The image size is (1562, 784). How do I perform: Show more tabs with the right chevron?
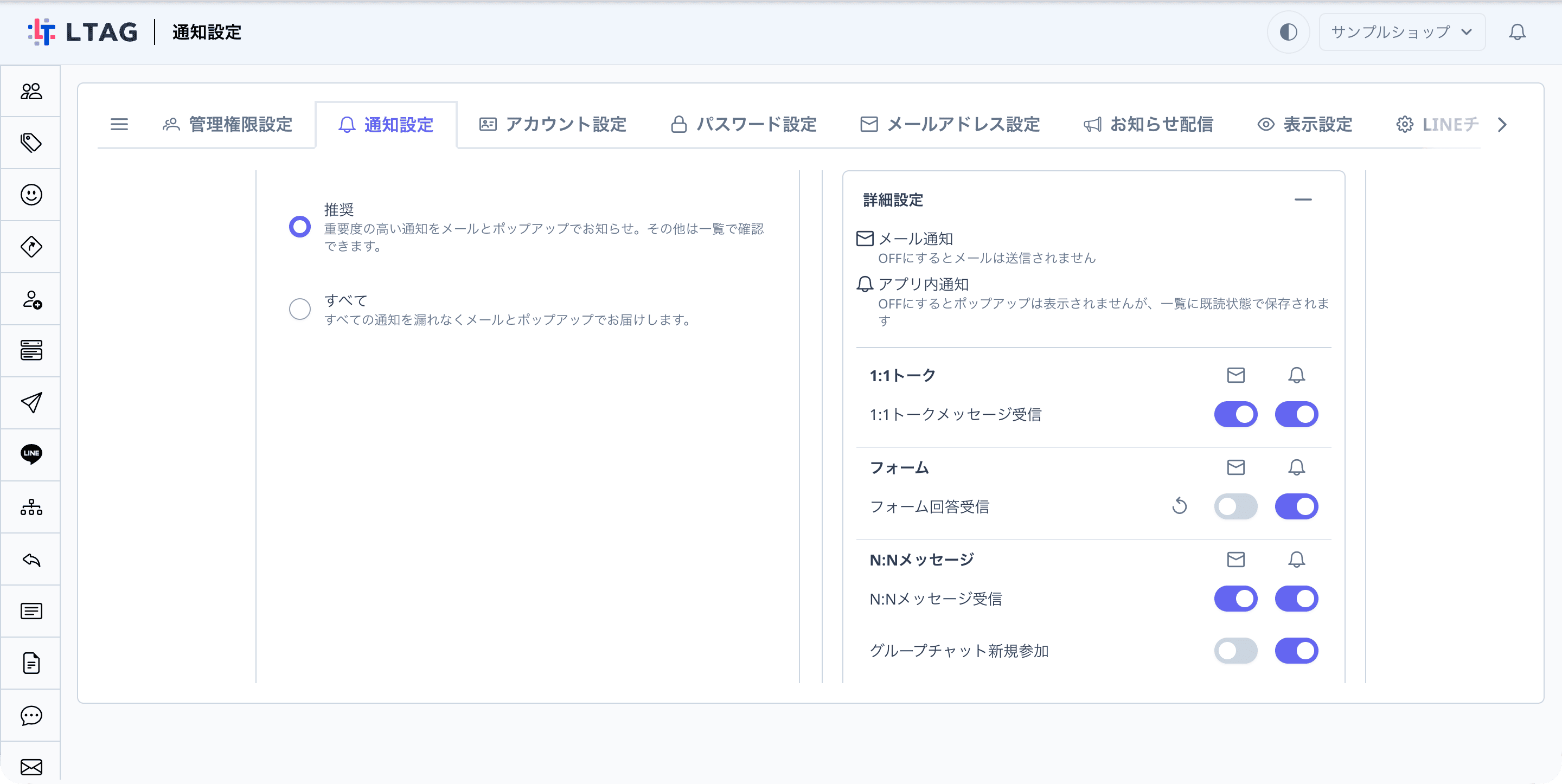click(x=1501, y=124)
